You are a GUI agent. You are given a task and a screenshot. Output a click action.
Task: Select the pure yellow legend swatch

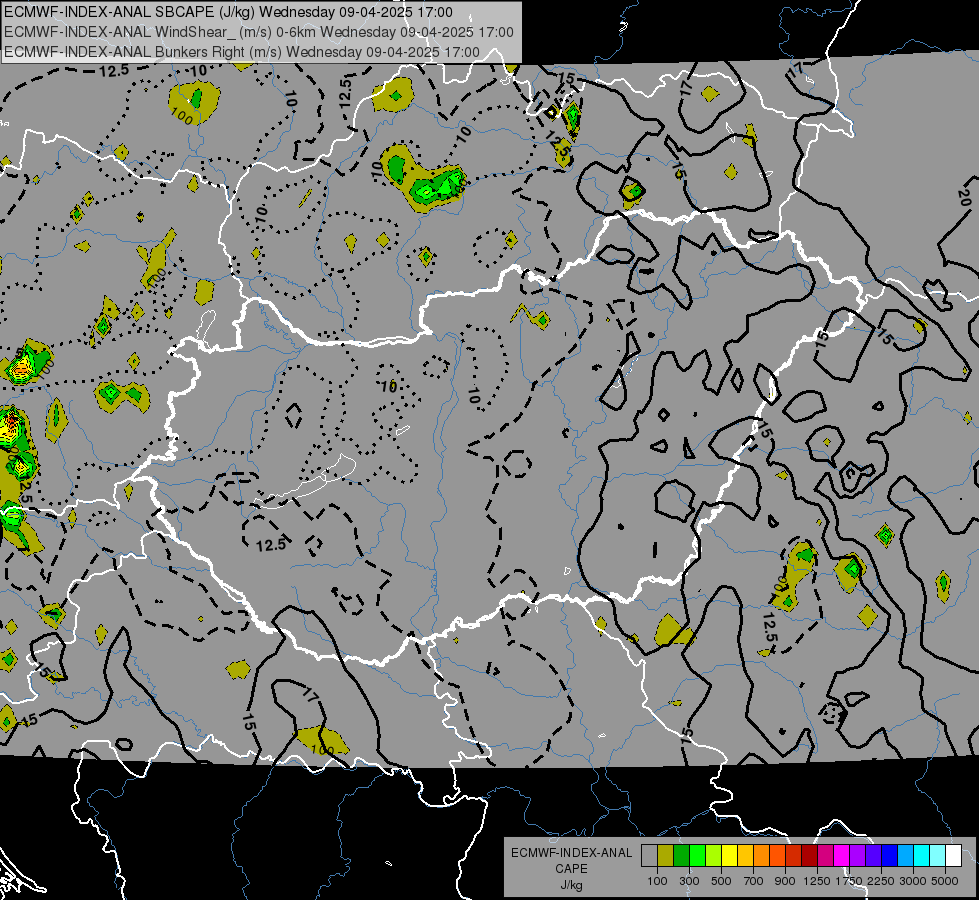(x=729, y=856)
